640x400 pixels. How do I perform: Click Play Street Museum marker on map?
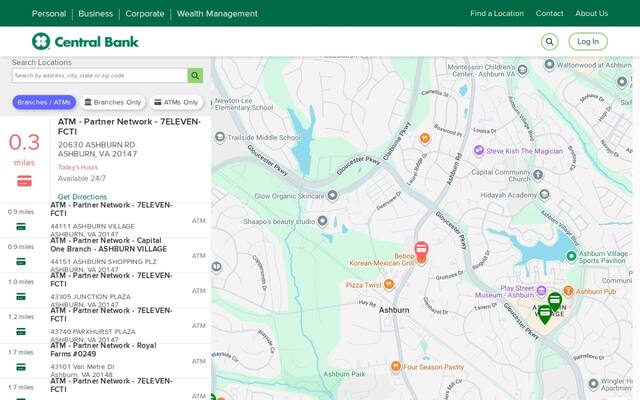coord(541,291)
